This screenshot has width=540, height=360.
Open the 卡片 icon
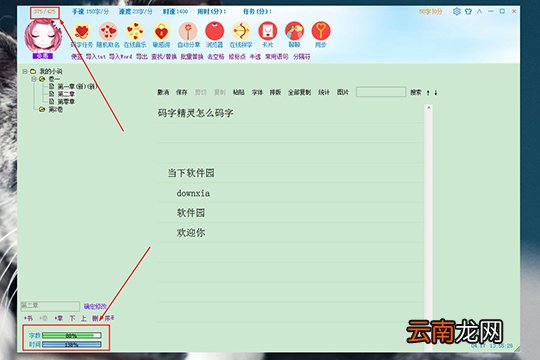[x=268, y=31]
